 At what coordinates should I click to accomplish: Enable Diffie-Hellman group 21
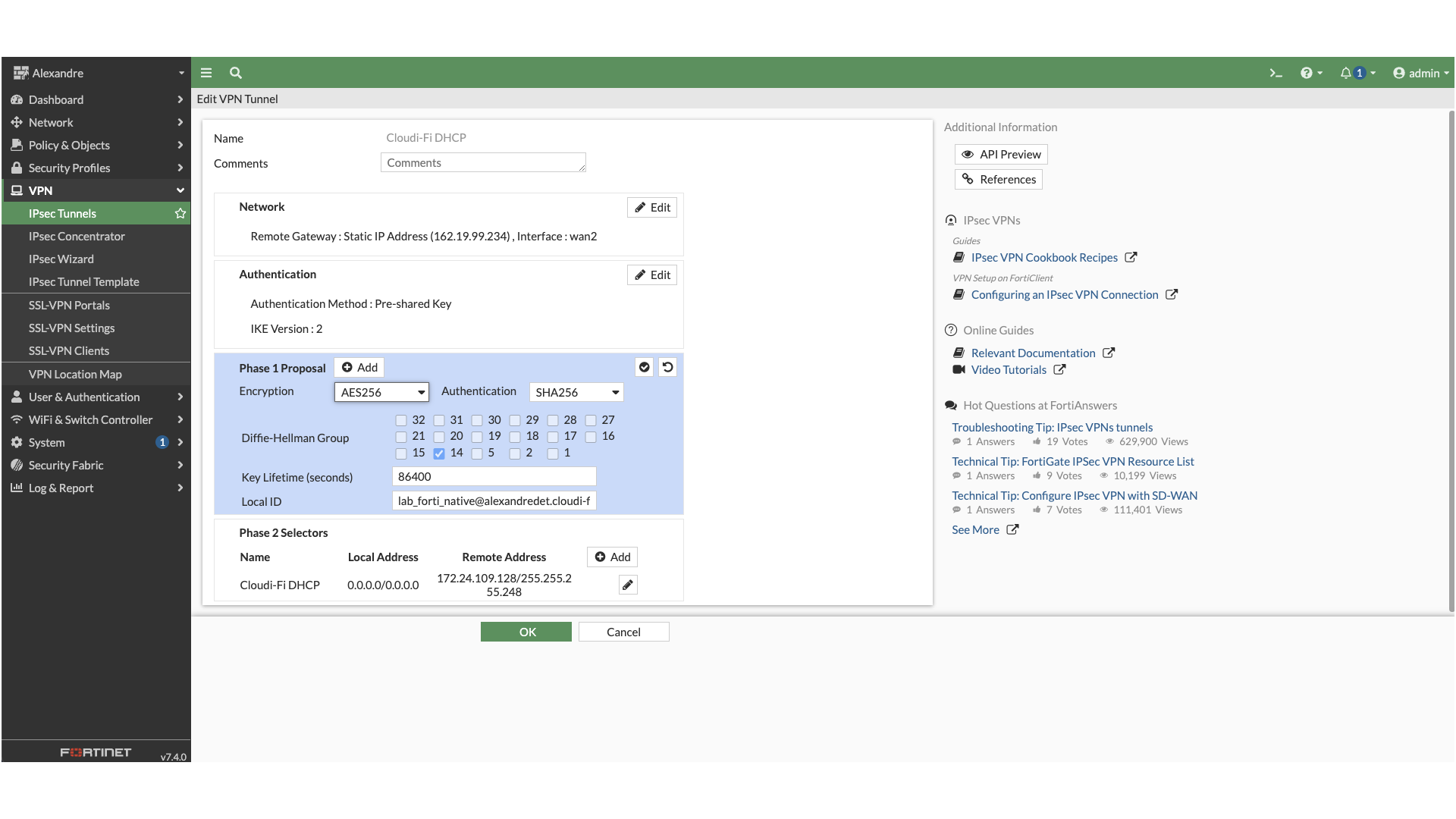401,437
